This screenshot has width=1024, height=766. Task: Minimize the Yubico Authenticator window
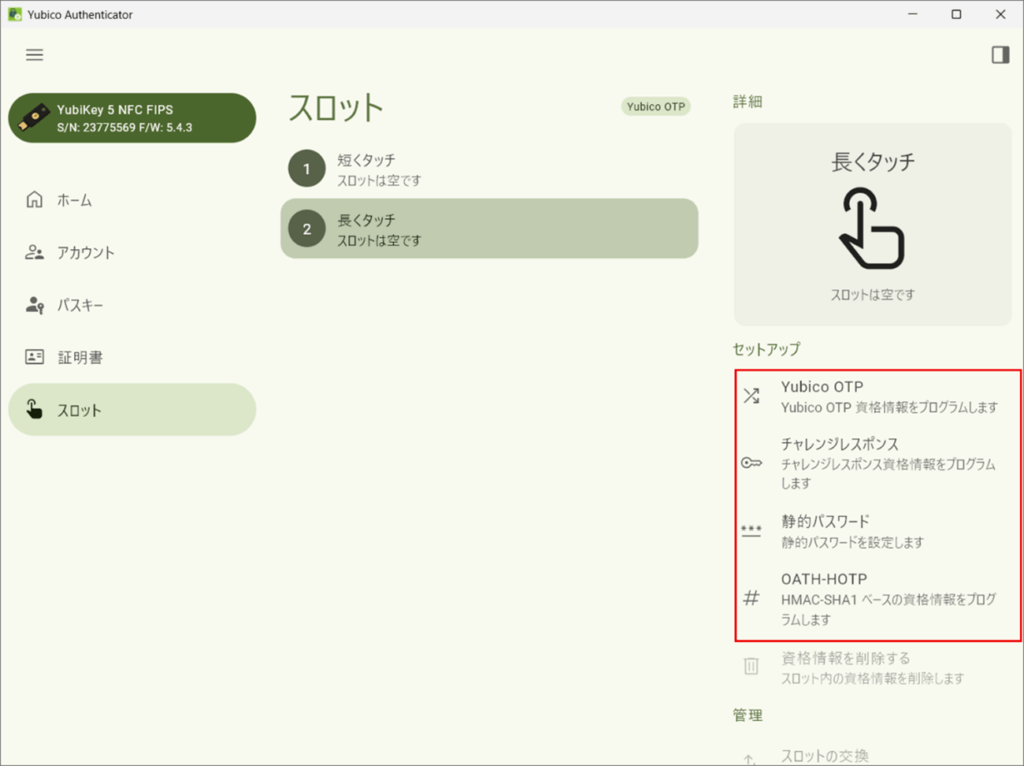[913, 14]
